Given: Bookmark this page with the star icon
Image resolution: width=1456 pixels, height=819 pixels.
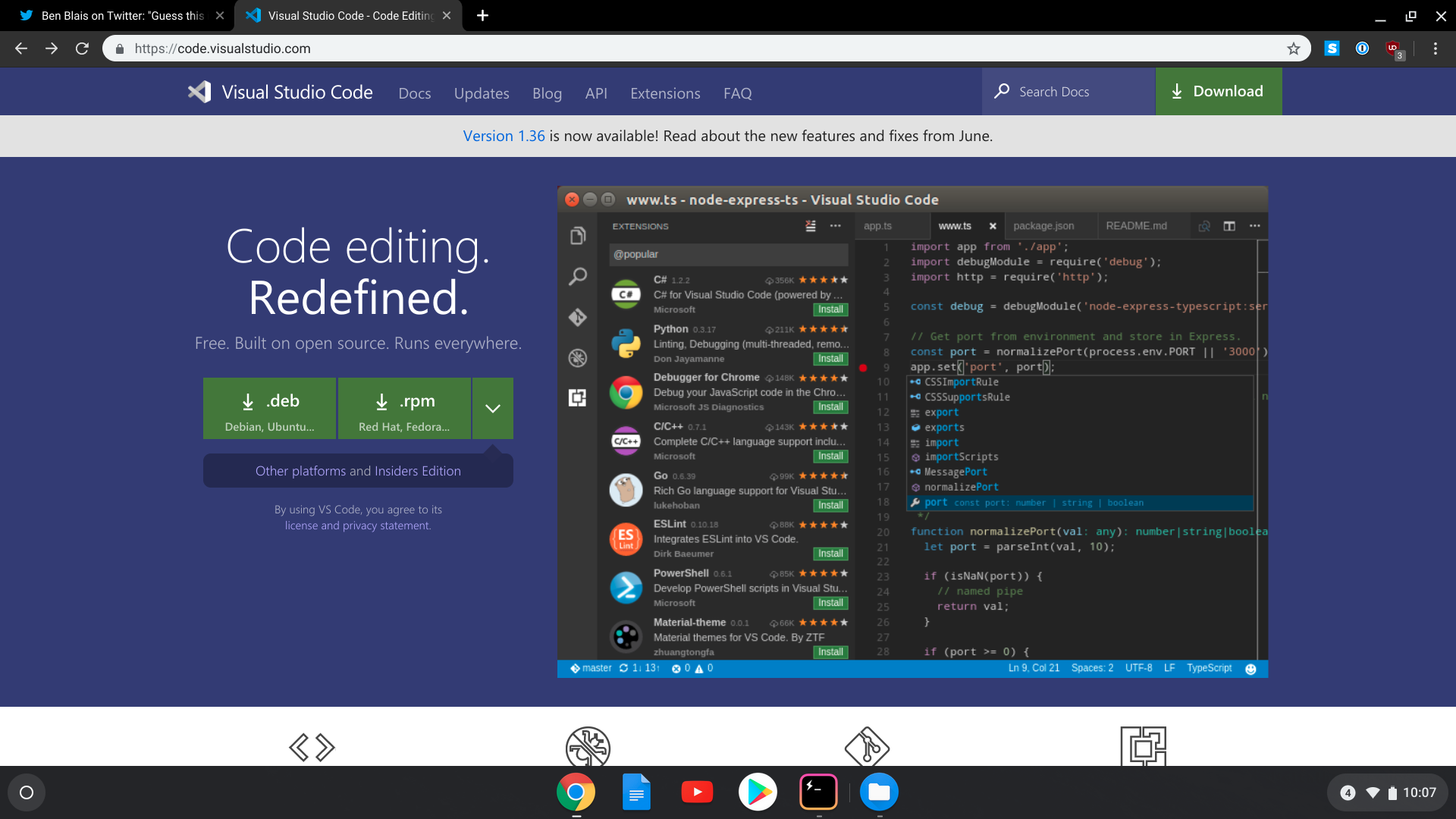Looking at the screenshot, I should point(1294,49).
